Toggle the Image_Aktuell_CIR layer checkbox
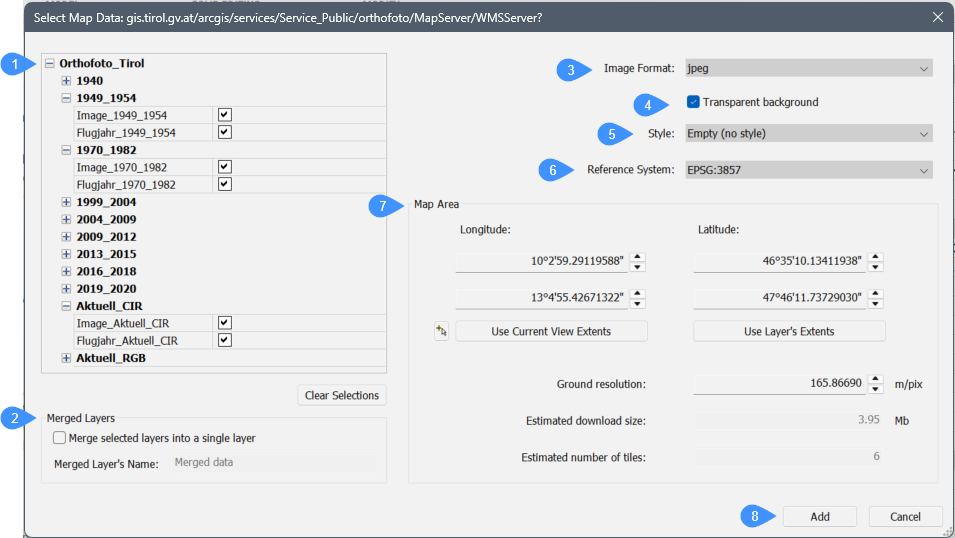 [x=225, y=323]
